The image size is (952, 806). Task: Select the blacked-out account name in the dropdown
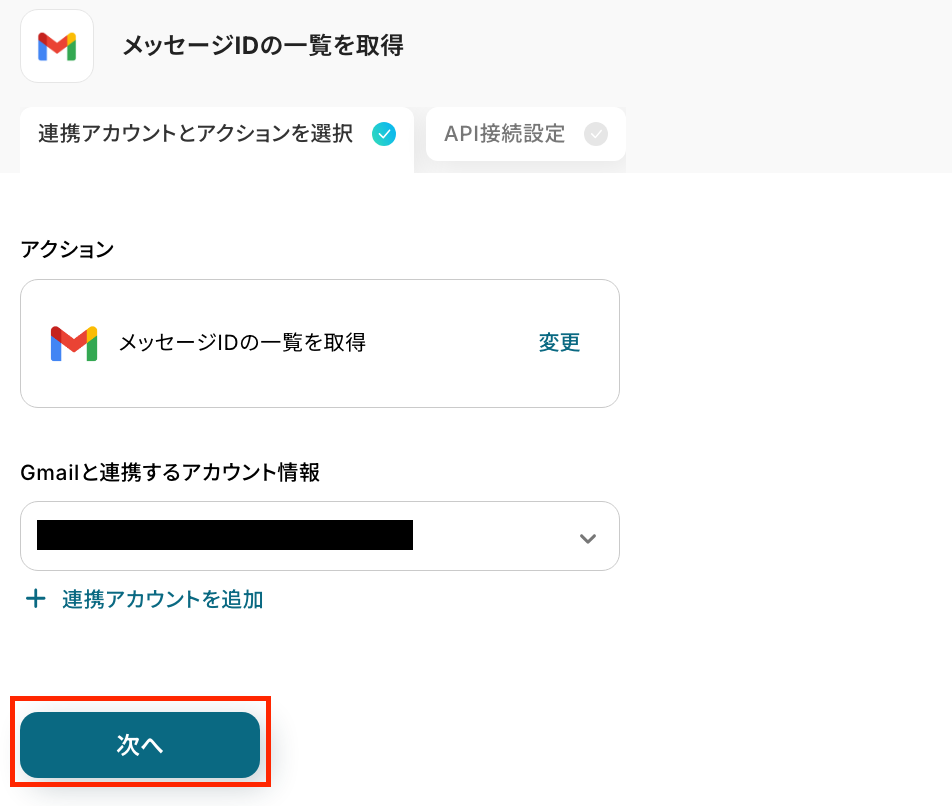tap(225, 536)
